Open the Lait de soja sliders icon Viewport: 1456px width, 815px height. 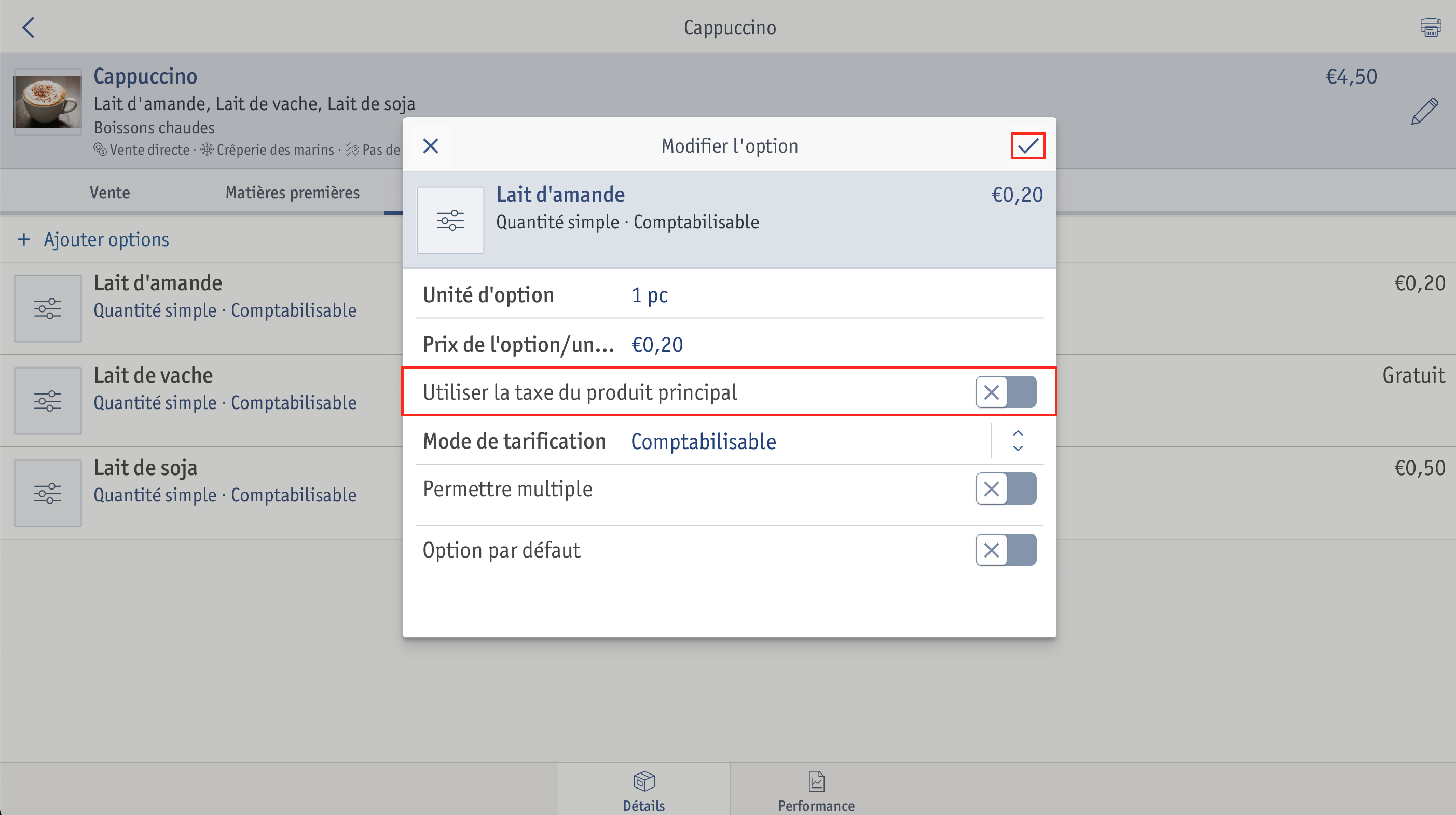48,493
